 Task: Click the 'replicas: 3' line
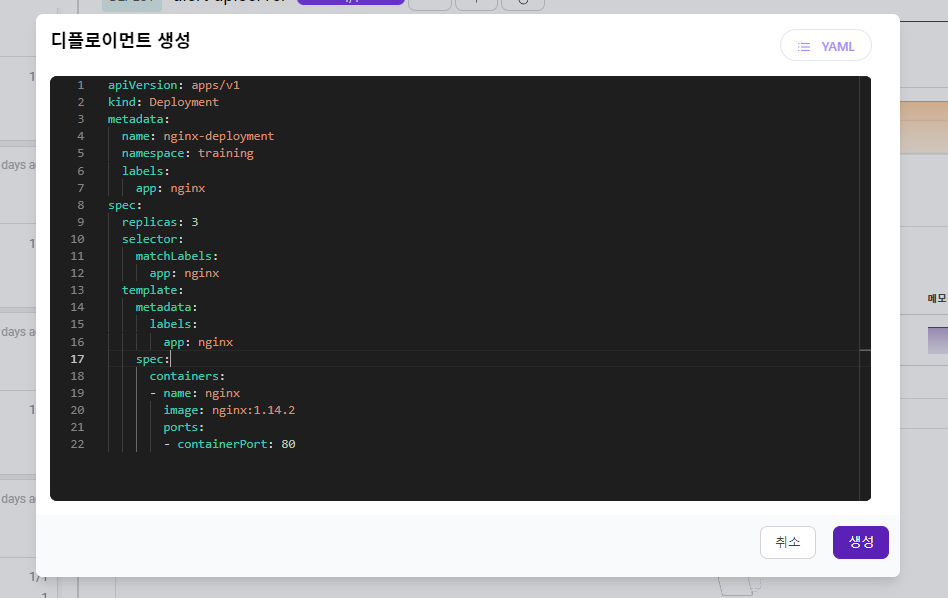[x=160, y=222]
